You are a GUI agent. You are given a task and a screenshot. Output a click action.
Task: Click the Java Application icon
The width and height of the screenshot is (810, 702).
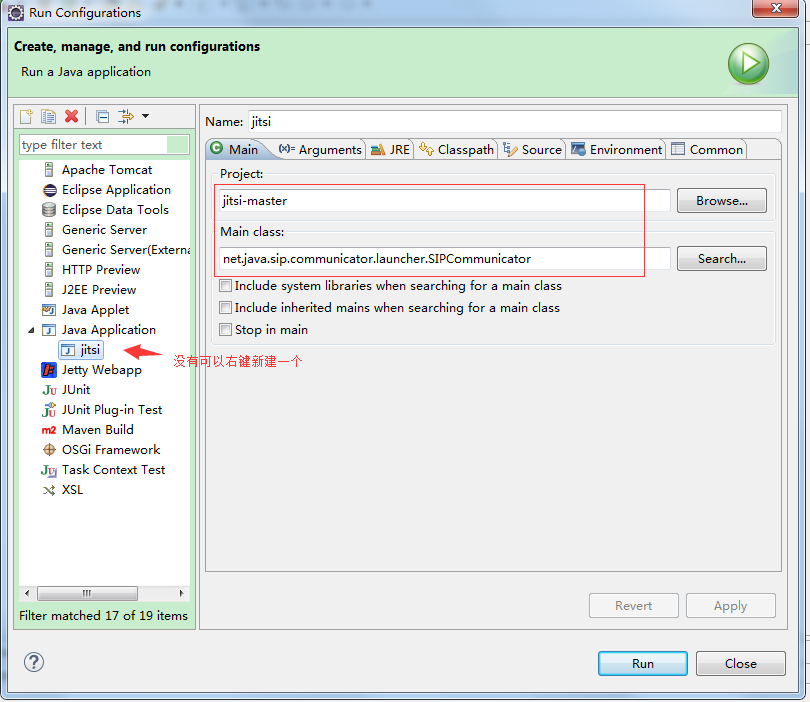pyautogui.click(x=49, y=330)
